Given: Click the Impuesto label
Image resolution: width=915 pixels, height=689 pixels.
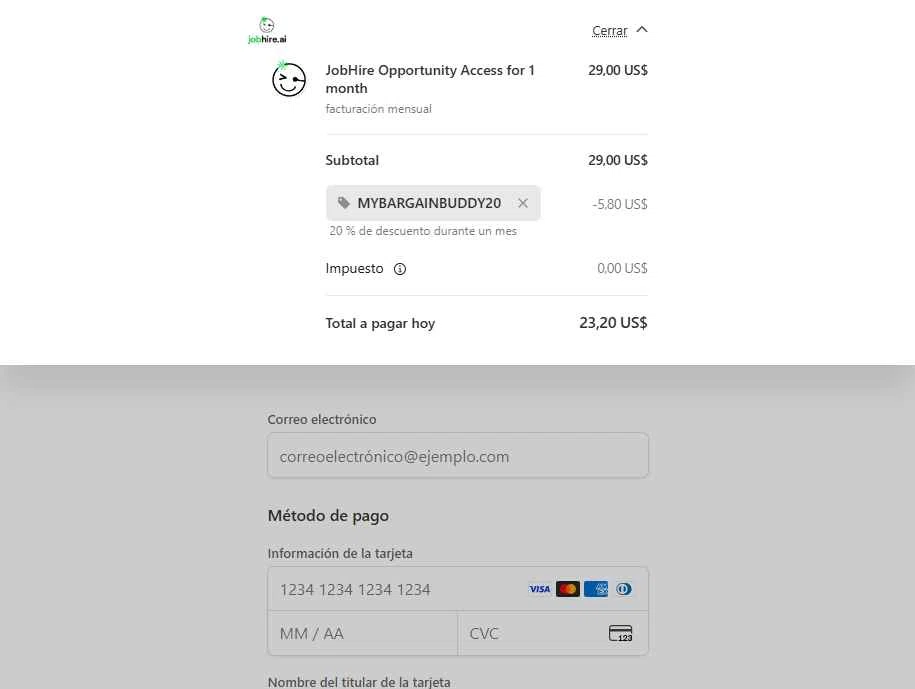Looking at the screenshot, I should [354, 269].
